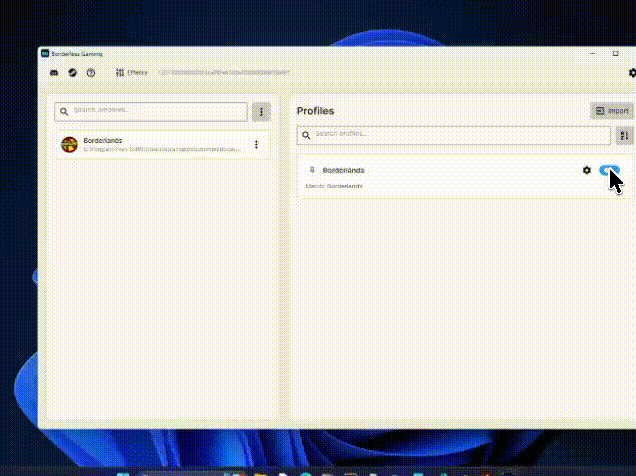
Task: Open the help question mark icon
Action: pos(91,73)
